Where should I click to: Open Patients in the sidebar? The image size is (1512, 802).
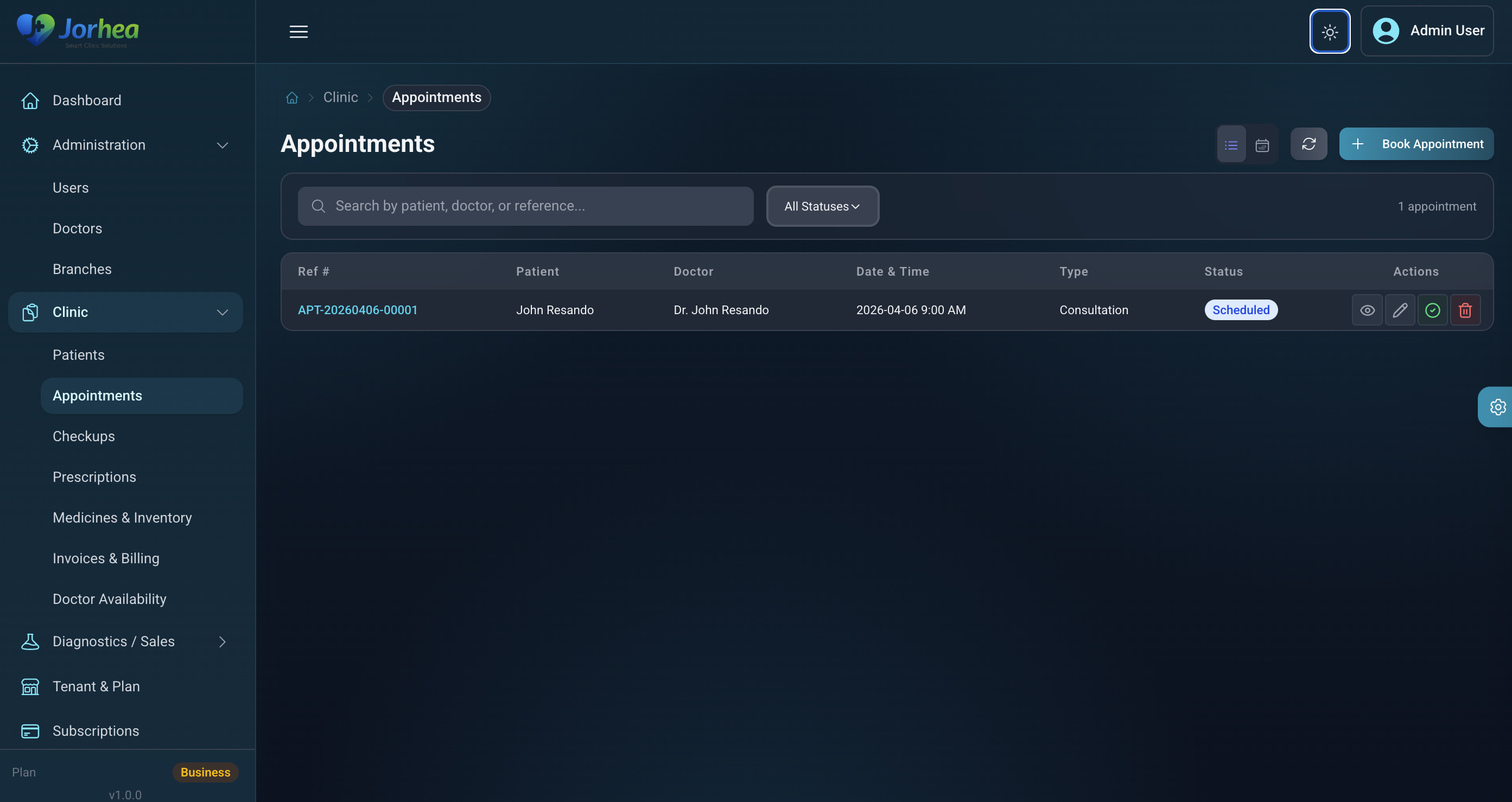(x=79, y=355)
